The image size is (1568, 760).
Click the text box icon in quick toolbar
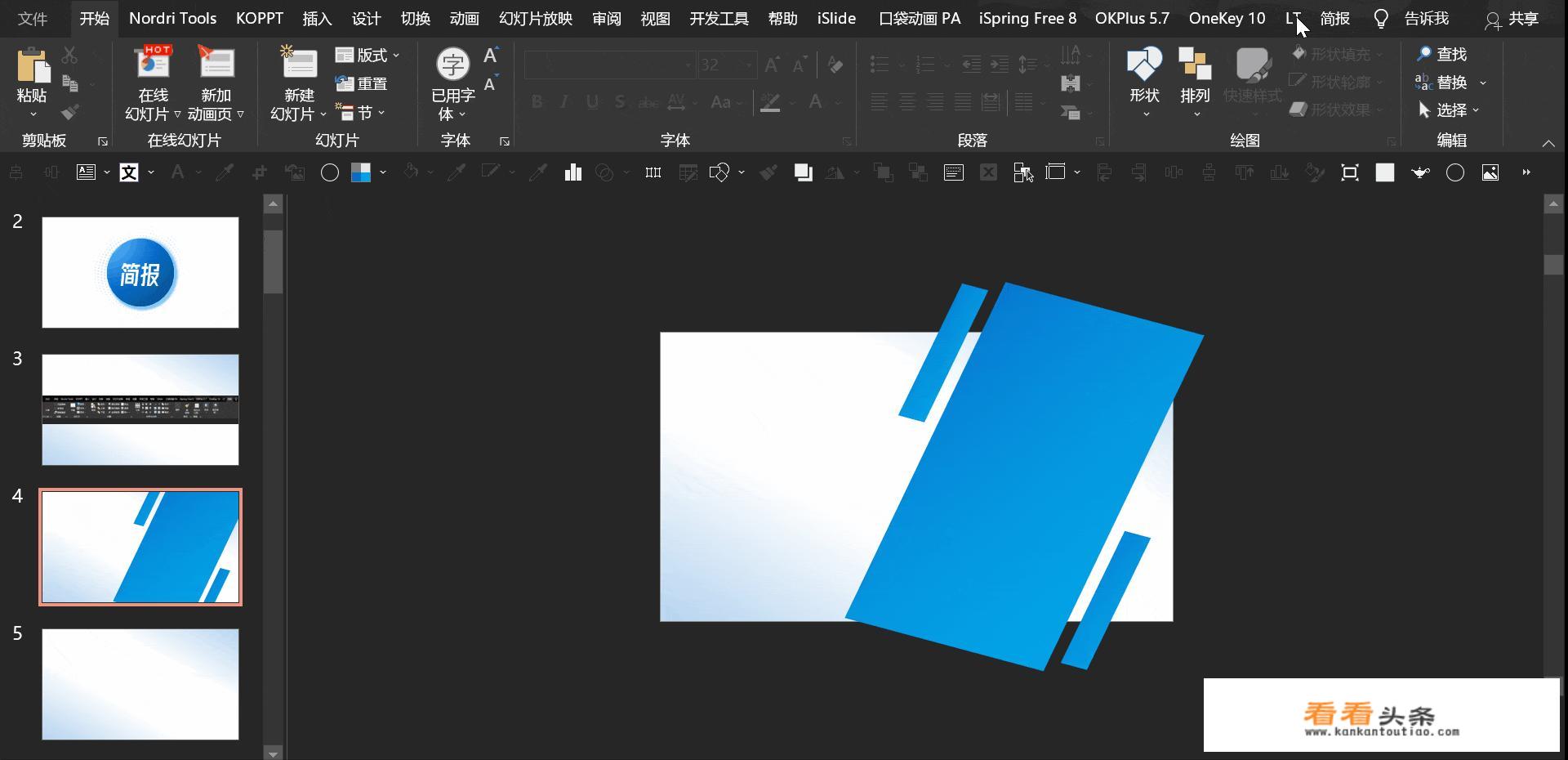point(86,172)
